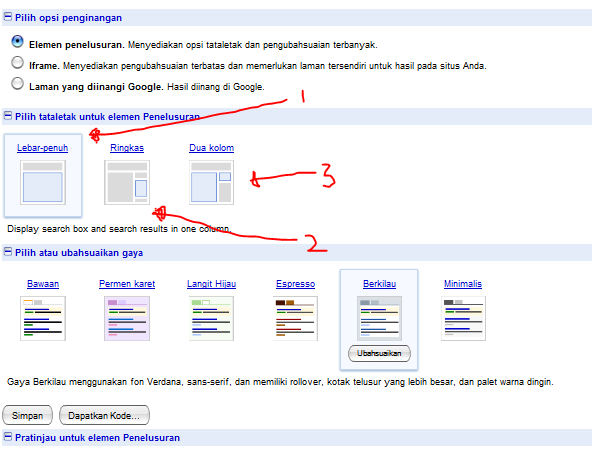Click the 'Pilih atau ubahsuaikan gaya' heading text
Viewport: 594px width, 455px height.
pos(79,253)
